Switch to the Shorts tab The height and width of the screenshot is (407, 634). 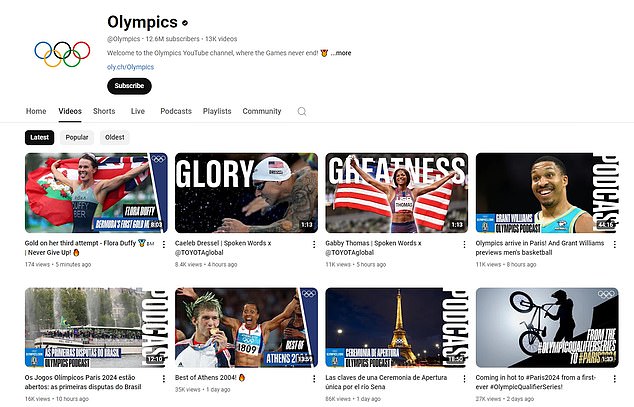[104, 111]
